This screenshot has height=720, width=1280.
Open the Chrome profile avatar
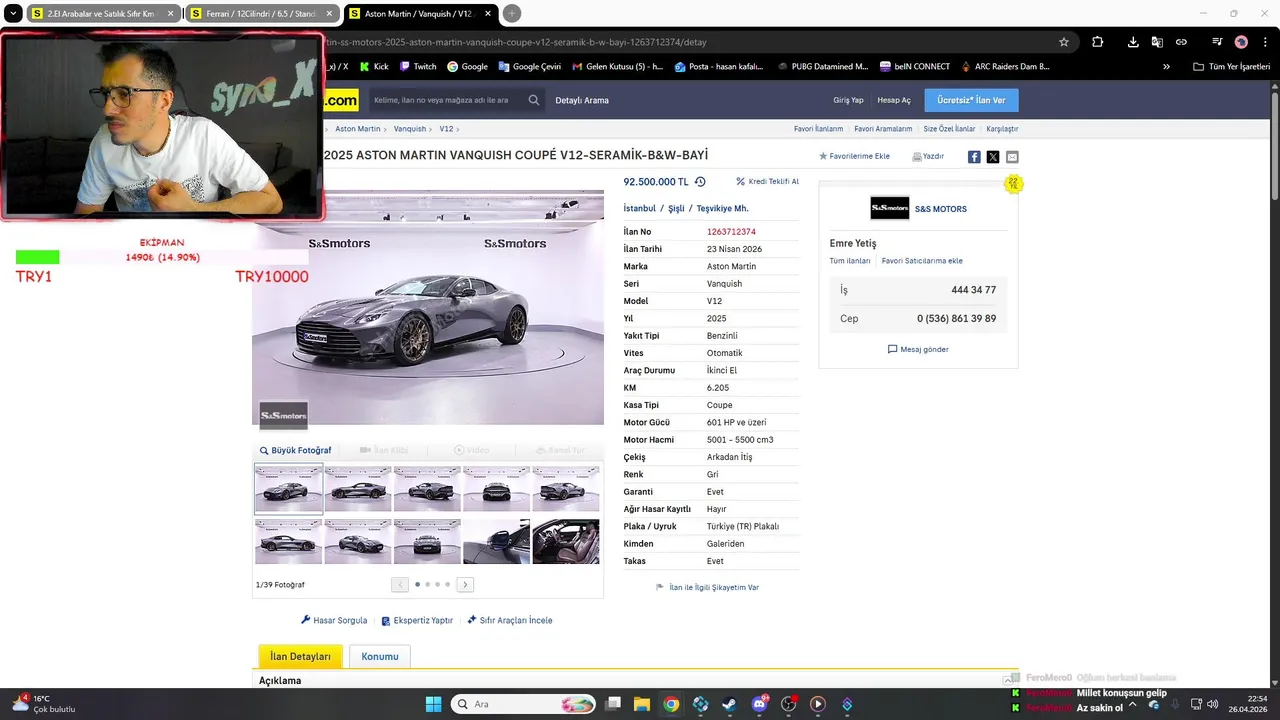click(x=1241, y=42)
